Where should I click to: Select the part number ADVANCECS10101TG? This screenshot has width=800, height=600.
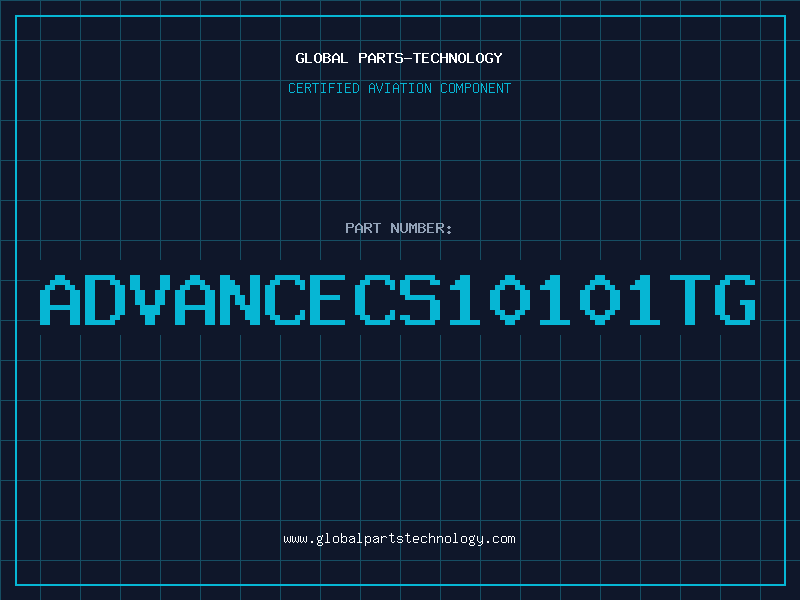click(397, 299)
